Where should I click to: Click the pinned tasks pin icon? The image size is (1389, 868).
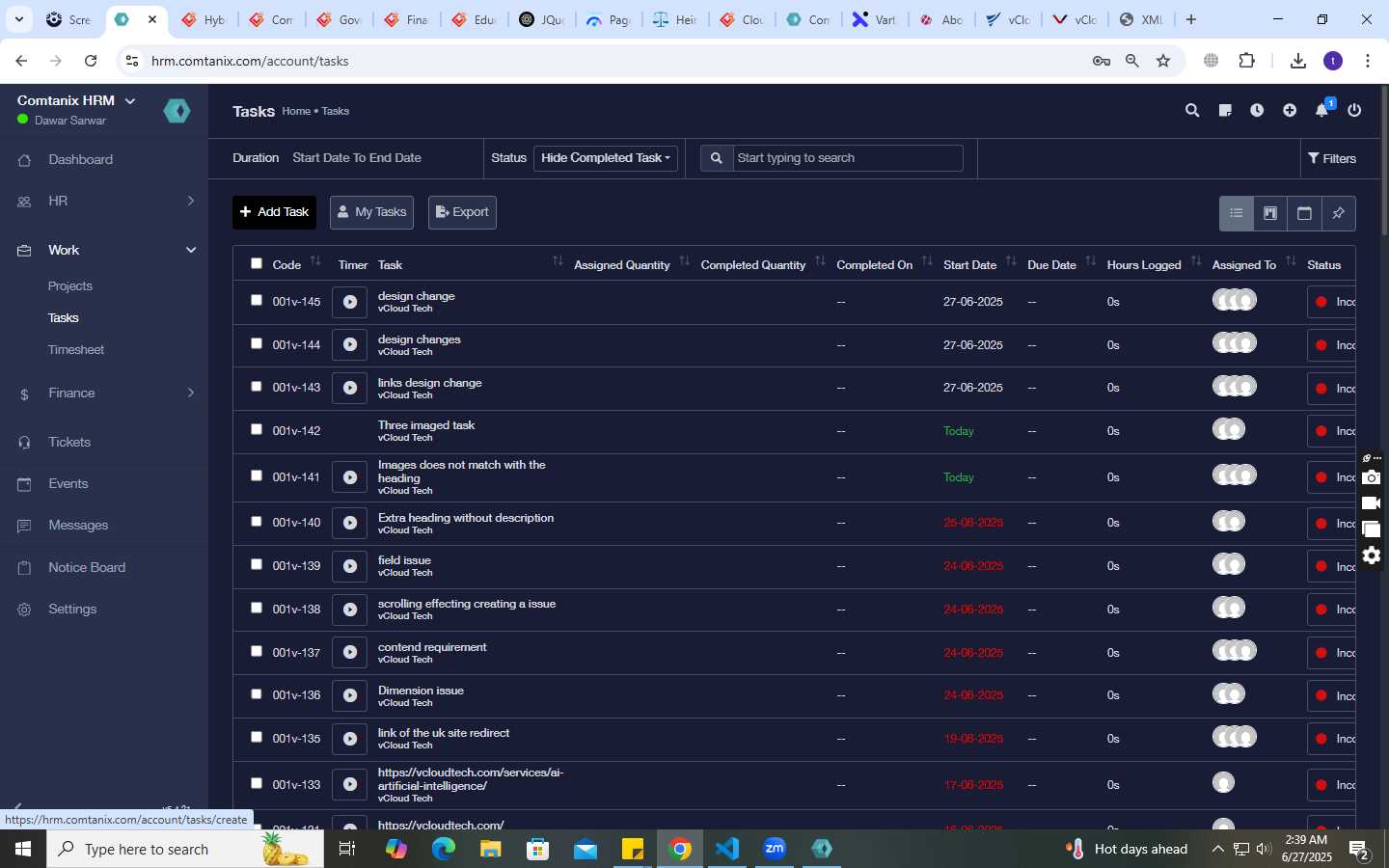coord(1339,213)
